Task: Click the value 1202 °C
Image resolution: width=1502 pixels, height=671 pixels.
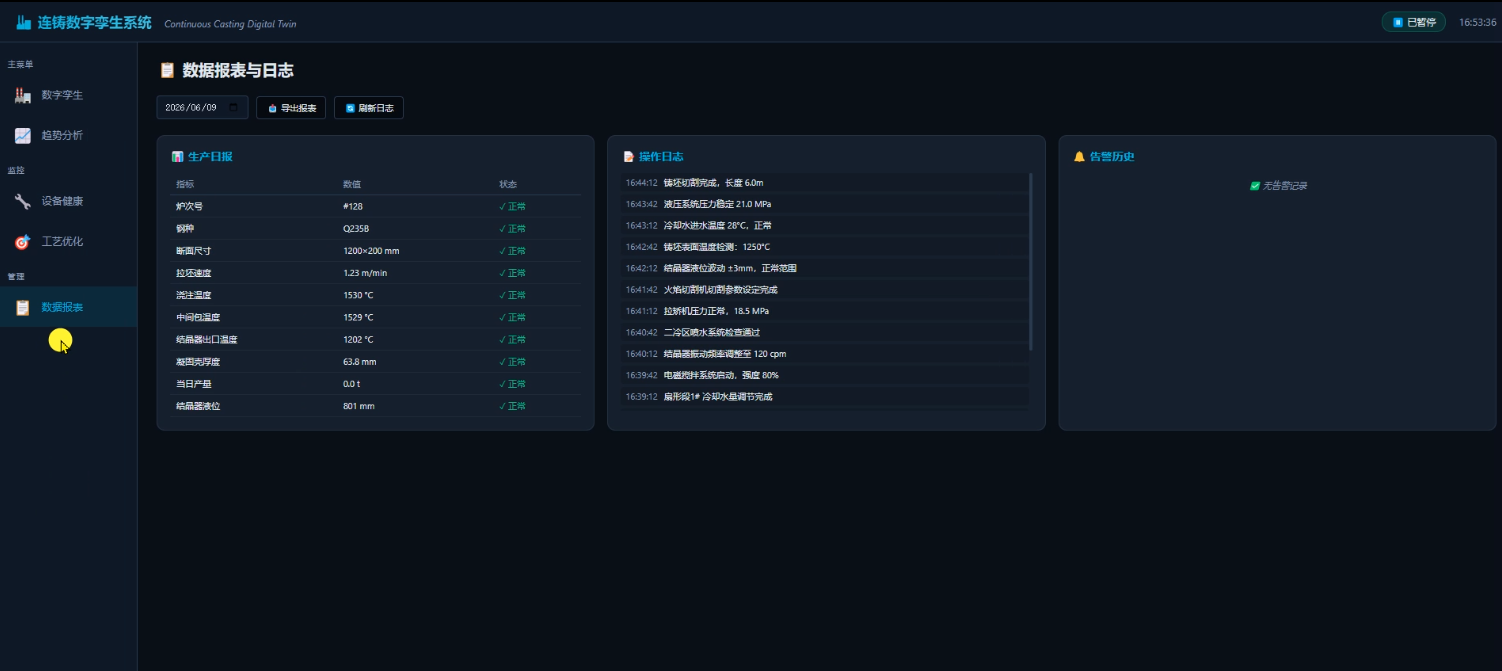Action: tap(358, 339)
